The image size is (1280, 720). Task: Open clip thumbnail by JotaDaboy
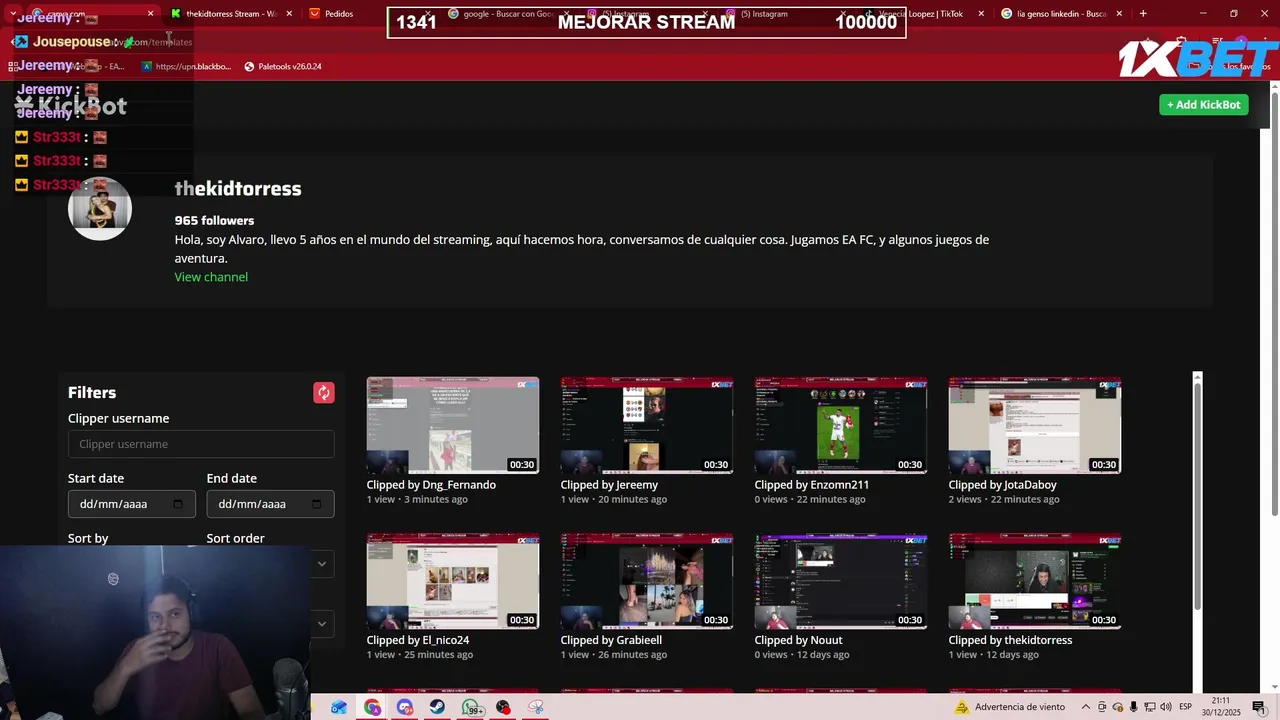pyautogui.click(x=1035, y=425)
